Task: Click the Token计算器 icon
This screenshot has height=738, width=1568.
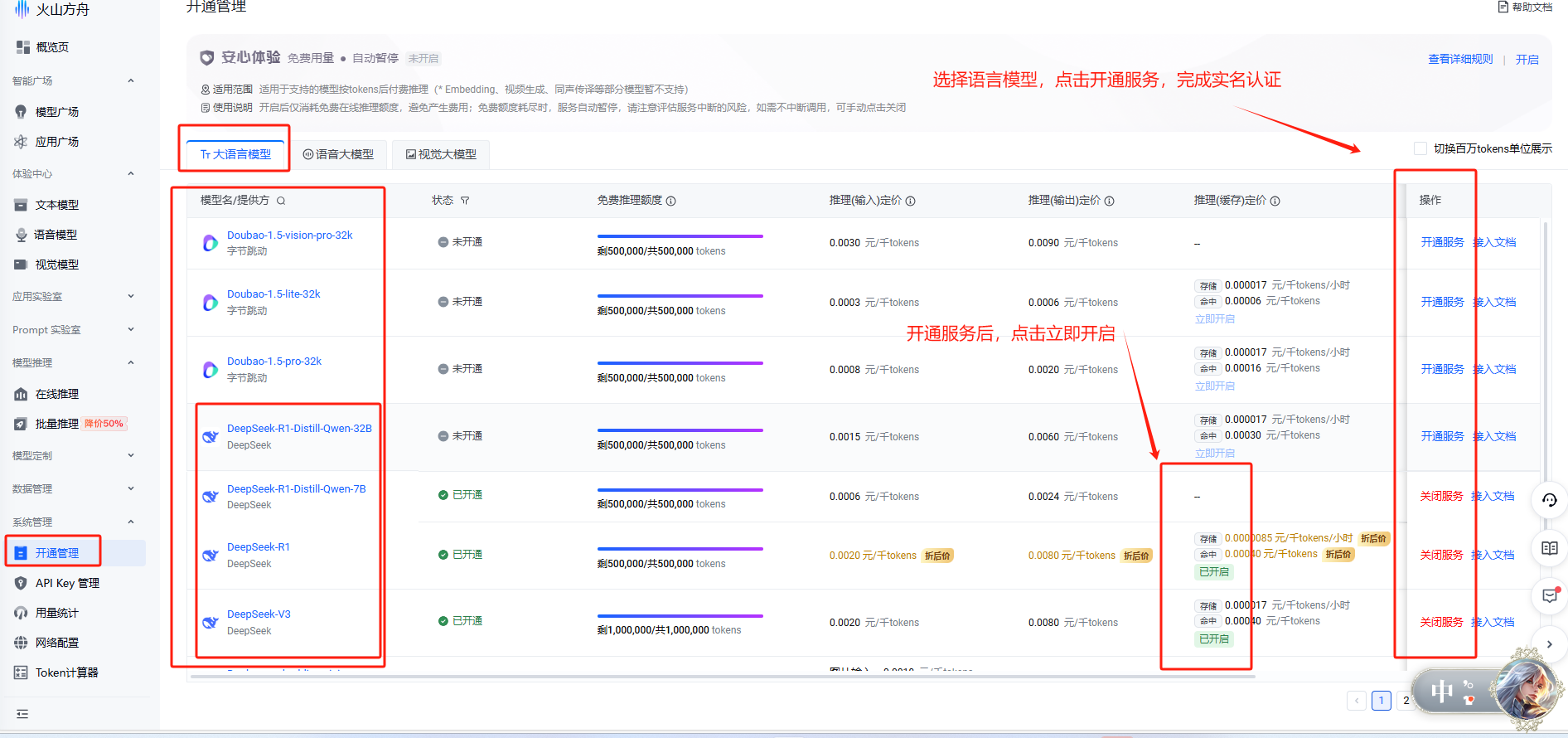Action: pos(22,672)
